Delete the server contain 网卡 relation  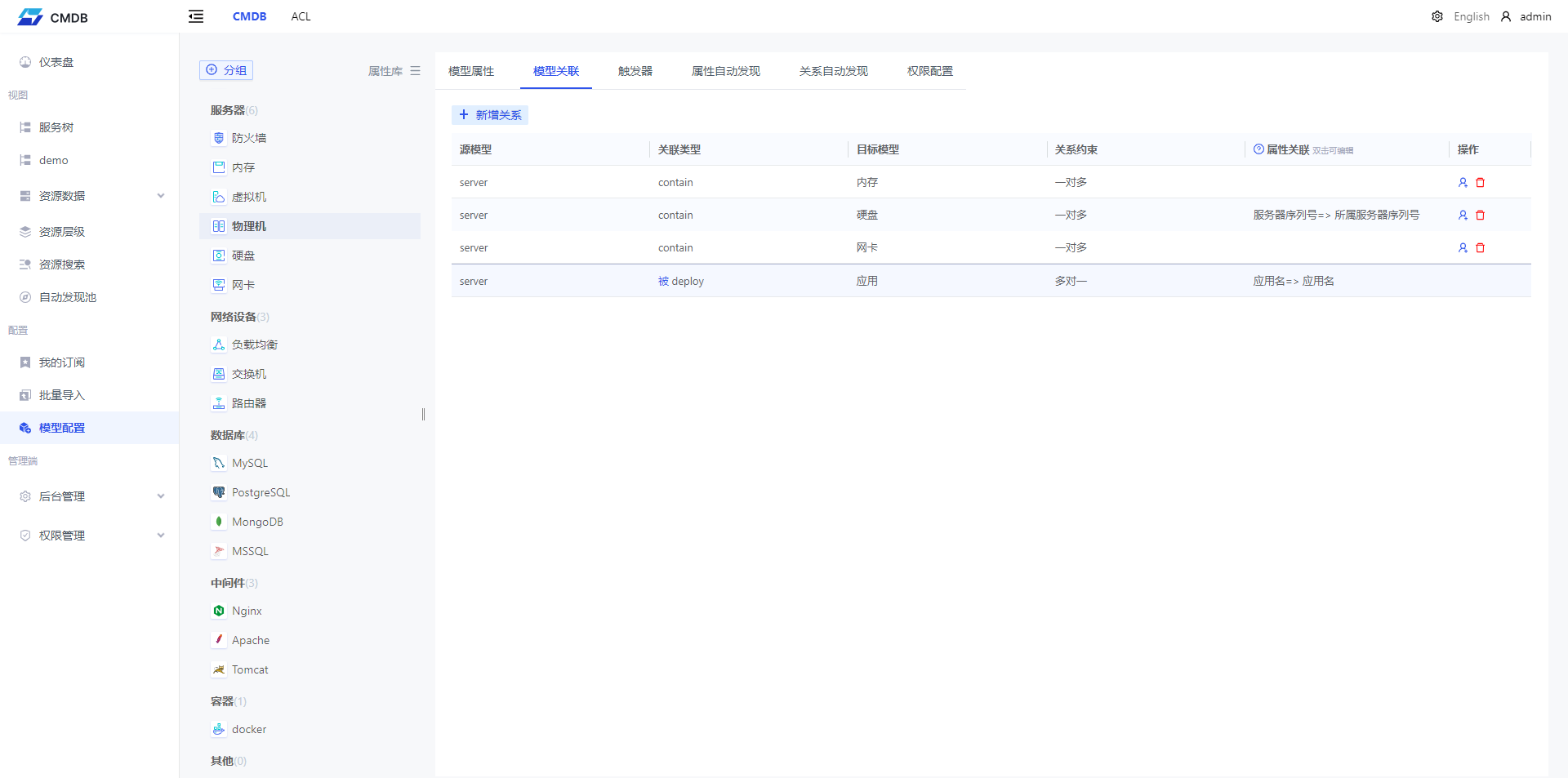coord(1481,248)
